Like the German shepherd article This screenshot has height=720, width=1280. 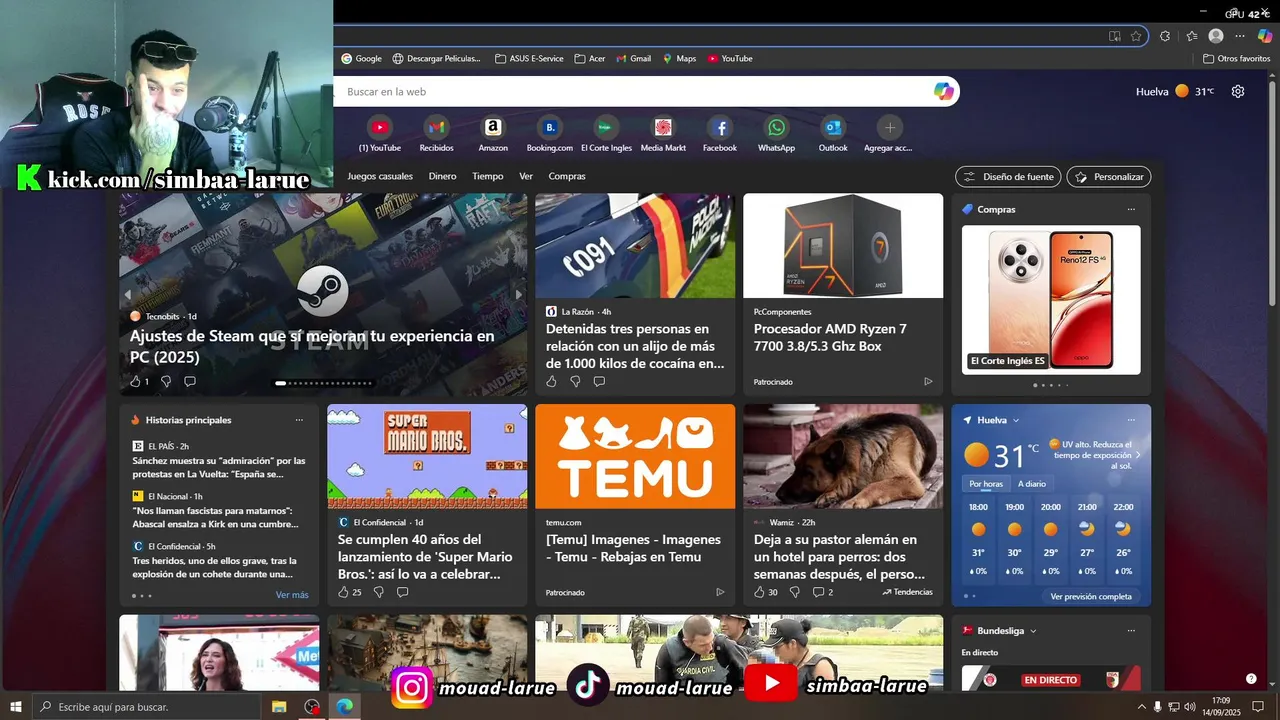(x=760, y=592)
